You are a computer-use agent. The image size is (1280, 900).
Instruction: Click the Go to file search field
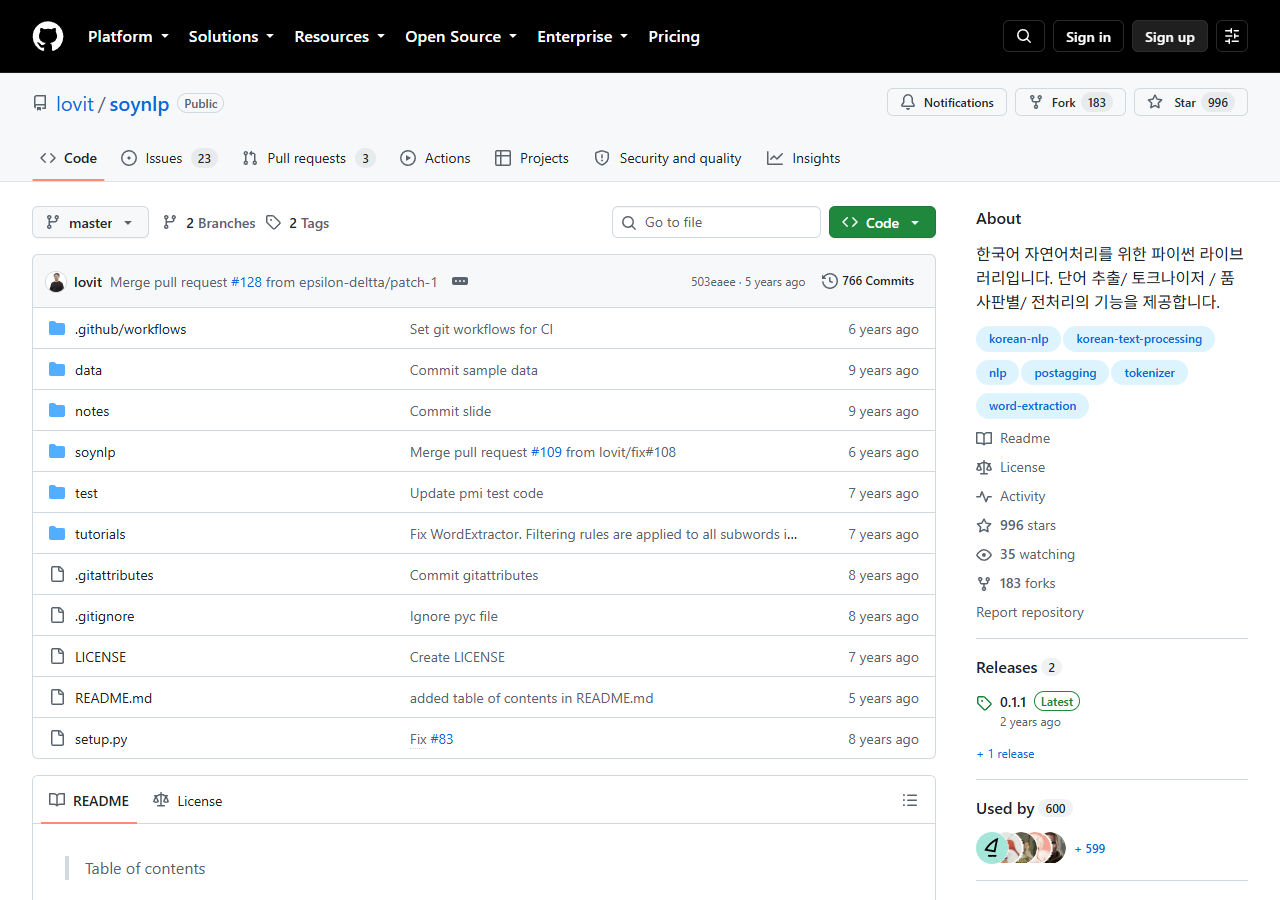716,222
